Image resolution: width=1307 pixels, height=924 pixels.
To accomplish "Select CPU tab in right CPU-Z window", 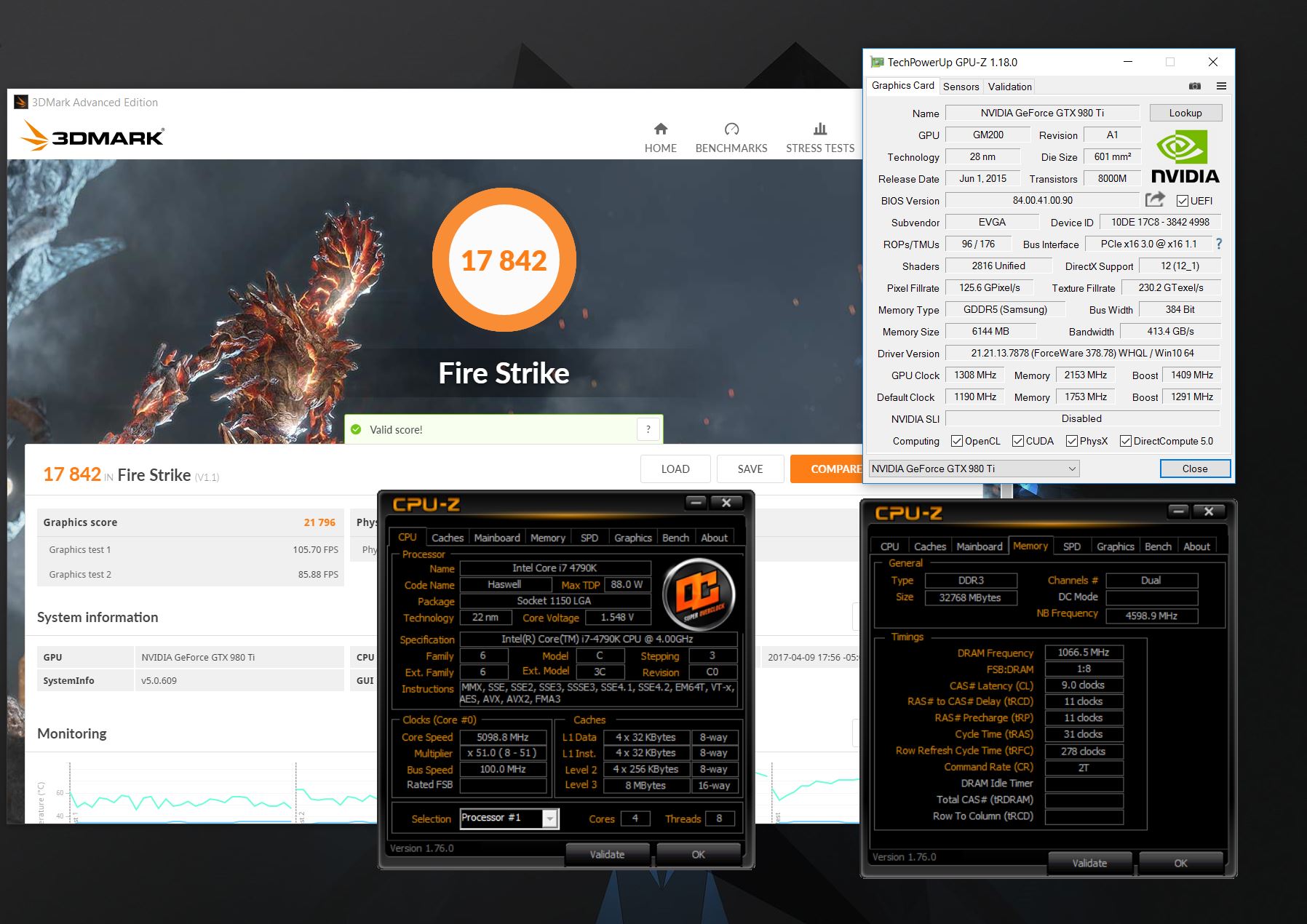I will point(889,546).
